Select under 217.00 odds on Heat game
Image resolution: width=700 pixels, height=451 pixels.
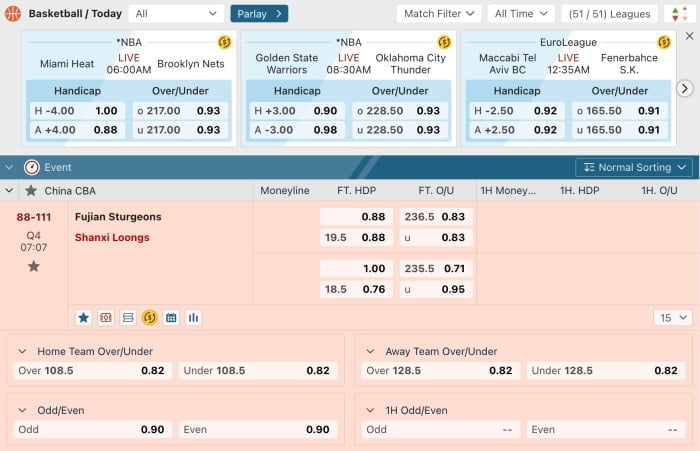180,130
